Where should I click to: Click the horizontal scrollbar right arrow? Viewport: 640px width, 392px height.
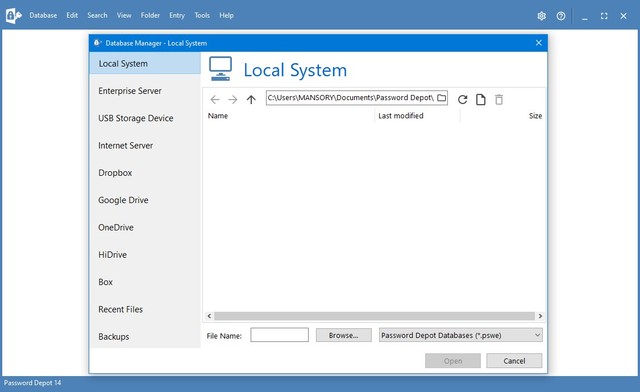click(540, 316)
